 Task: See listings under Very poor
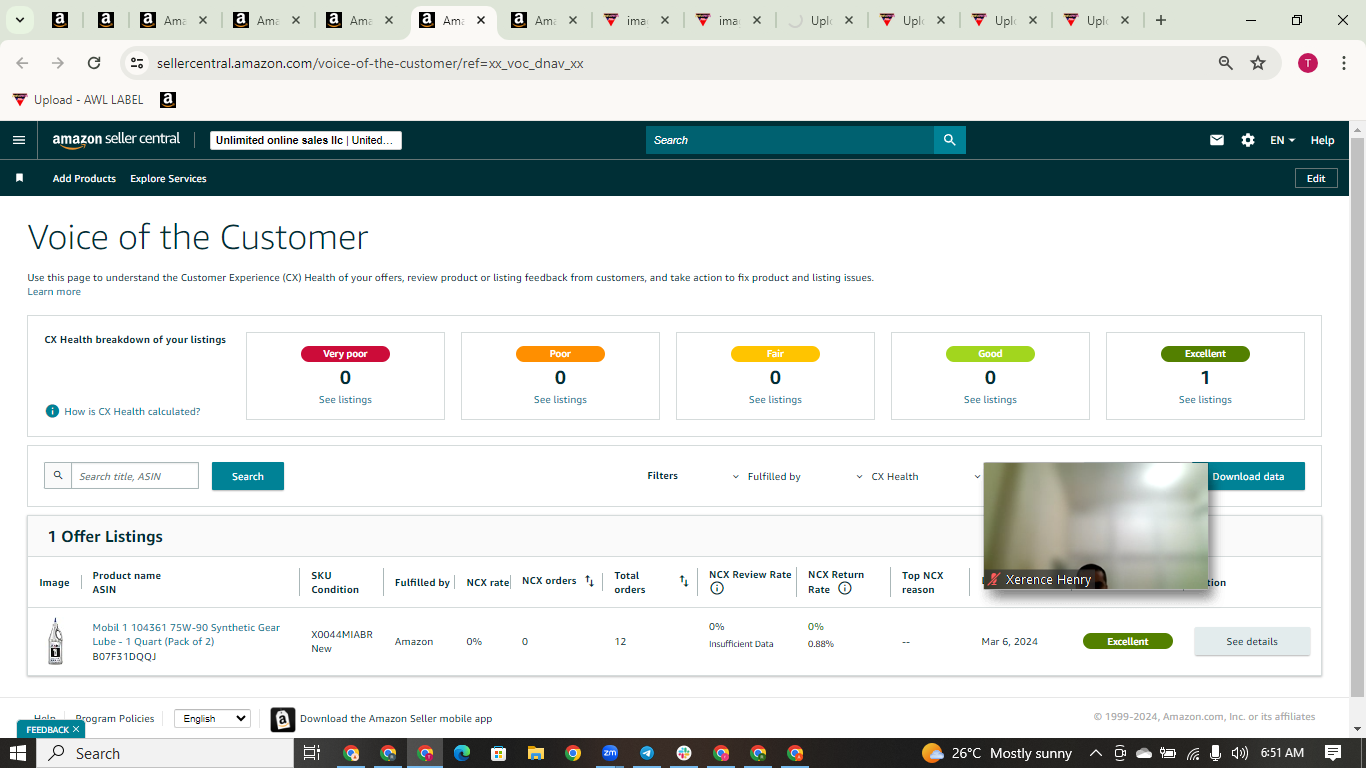tap(345, 400)
